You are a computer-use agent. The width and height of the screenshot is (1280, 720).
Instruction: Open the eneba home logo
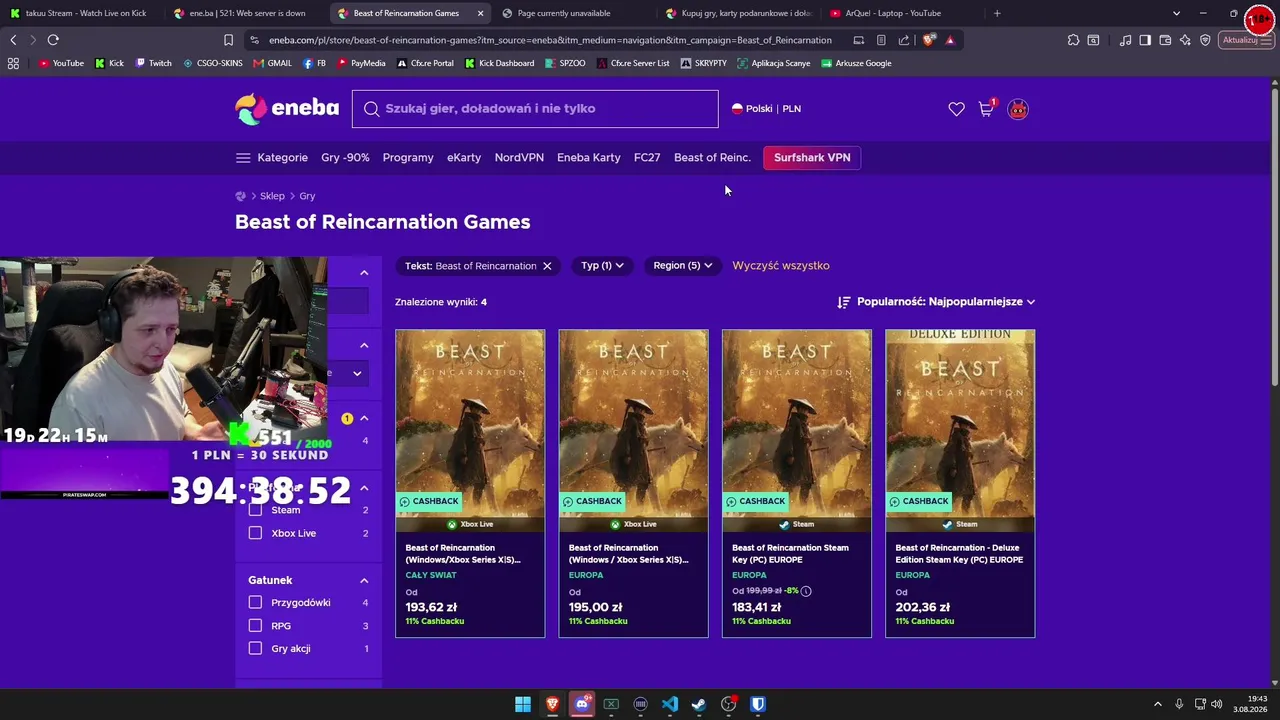point(287,108)
